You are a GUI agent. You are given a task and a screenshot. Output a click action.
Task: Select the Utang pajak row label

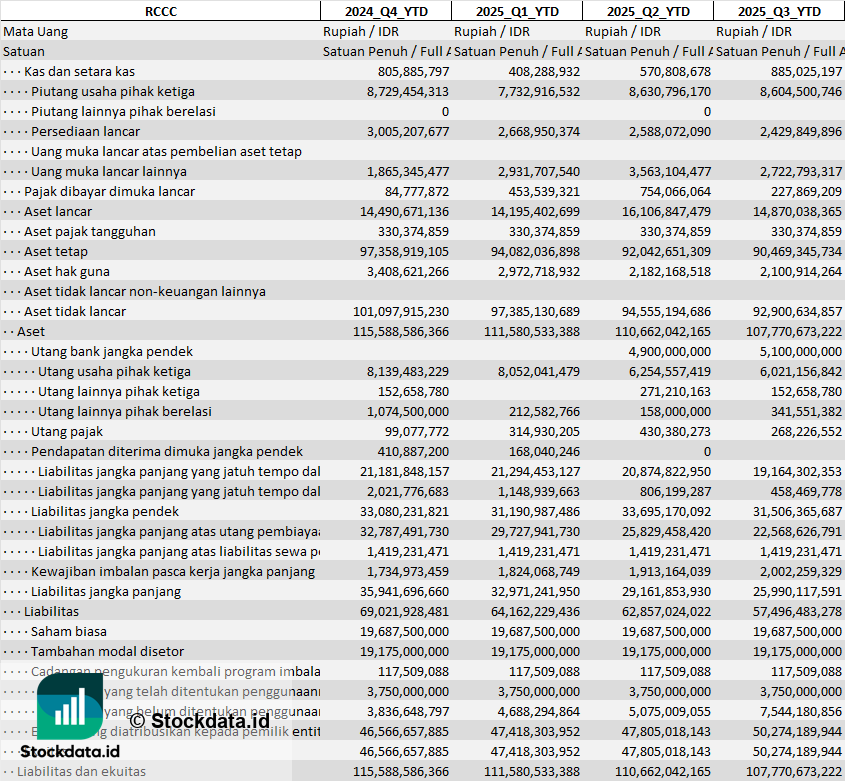(67, 431)
